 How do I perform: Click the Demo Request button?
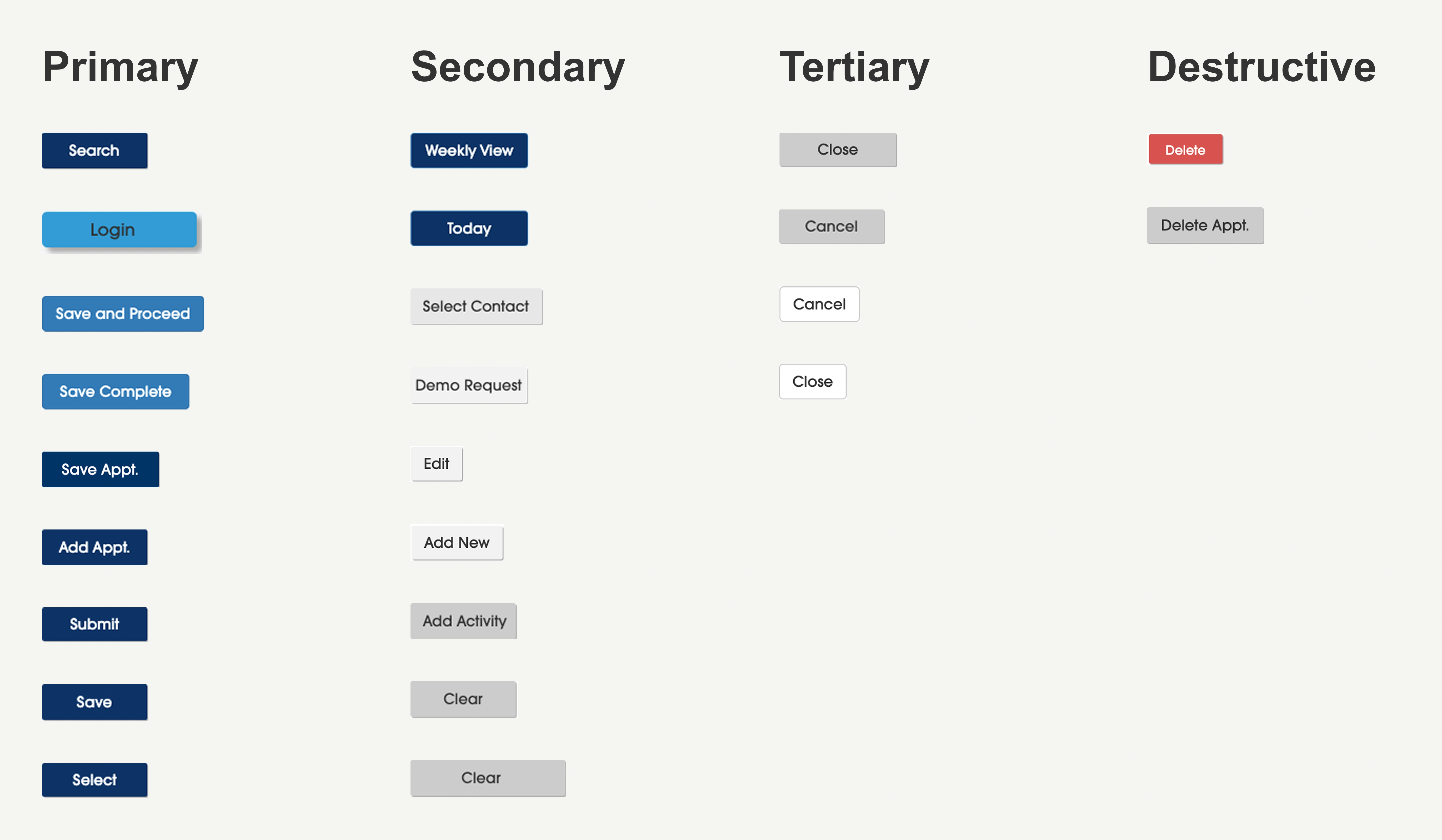coord(469,385)
